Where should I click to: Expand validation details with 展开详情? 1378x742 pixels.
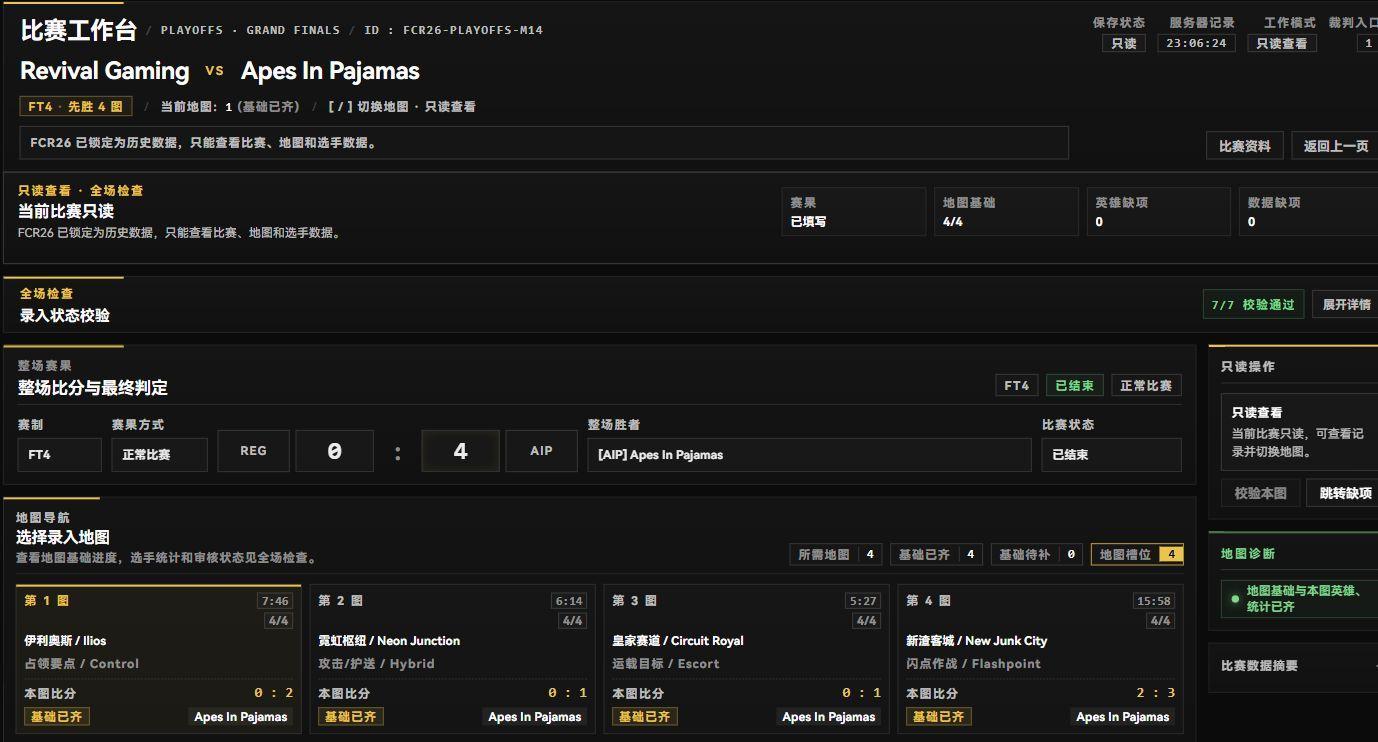1346,305
